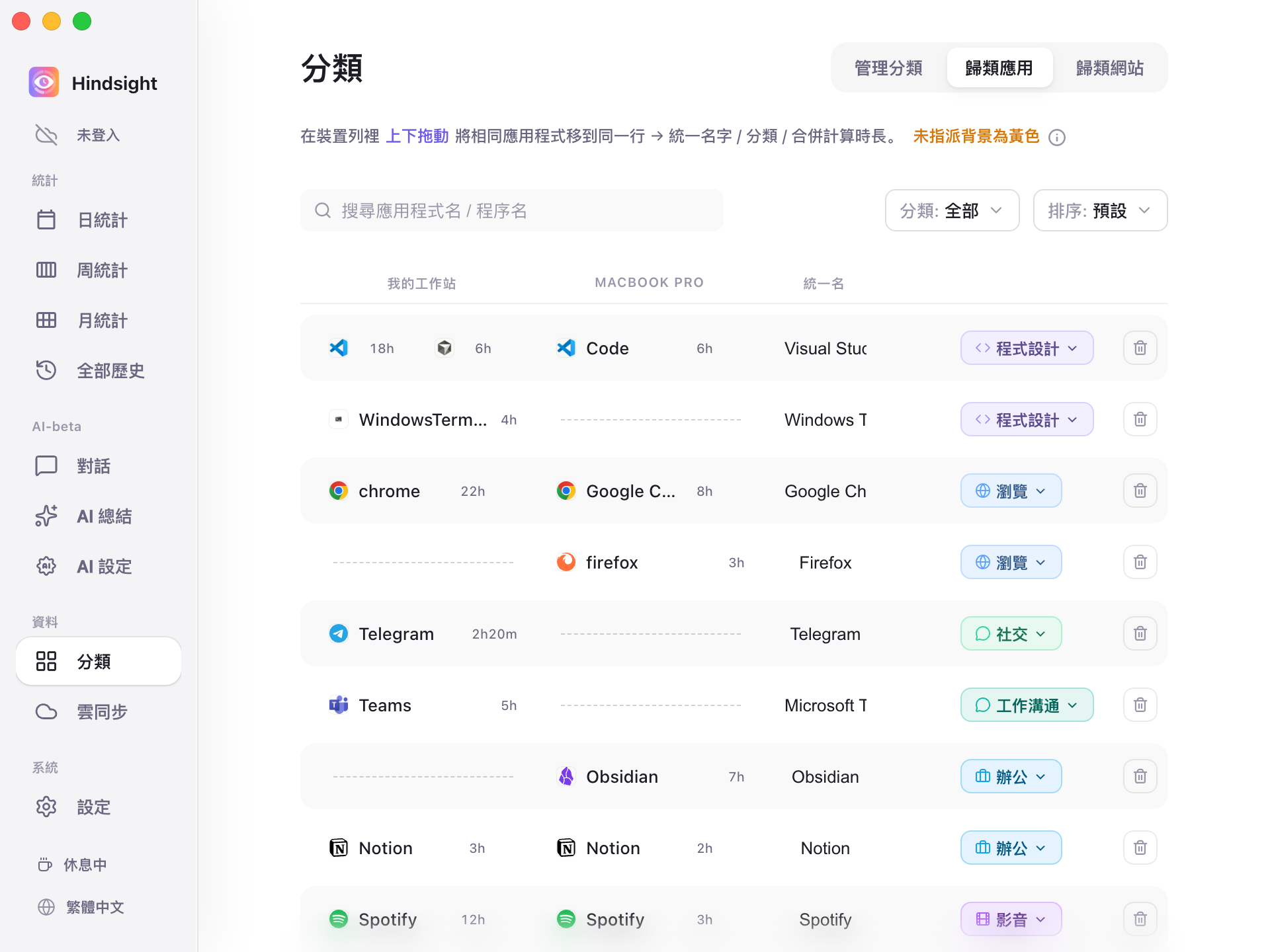Click the 我的工作站 column header

(421, 283)
